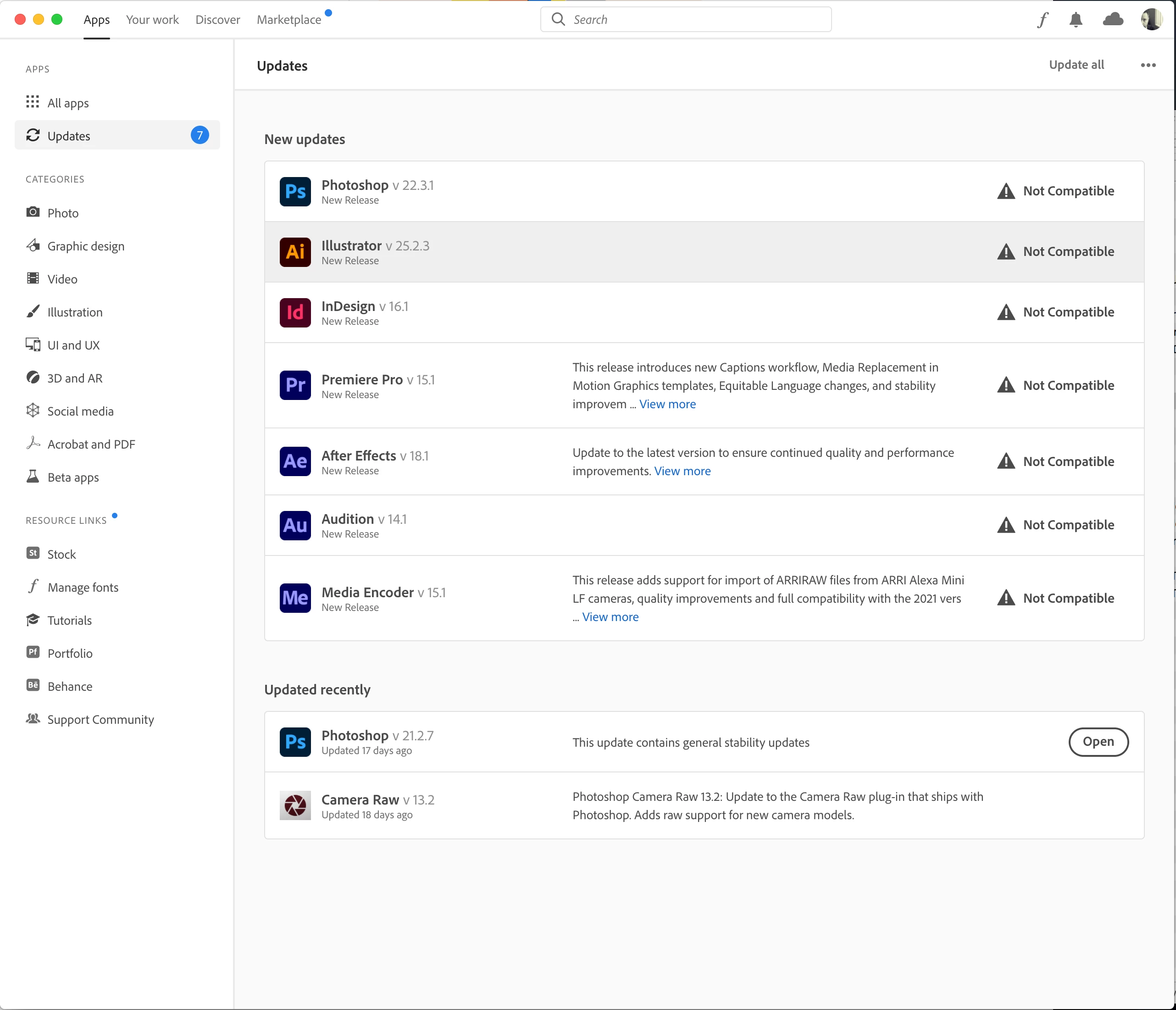Open the three-dot more options menu
The image size is (1176, 1010).
click(1148, 65)
